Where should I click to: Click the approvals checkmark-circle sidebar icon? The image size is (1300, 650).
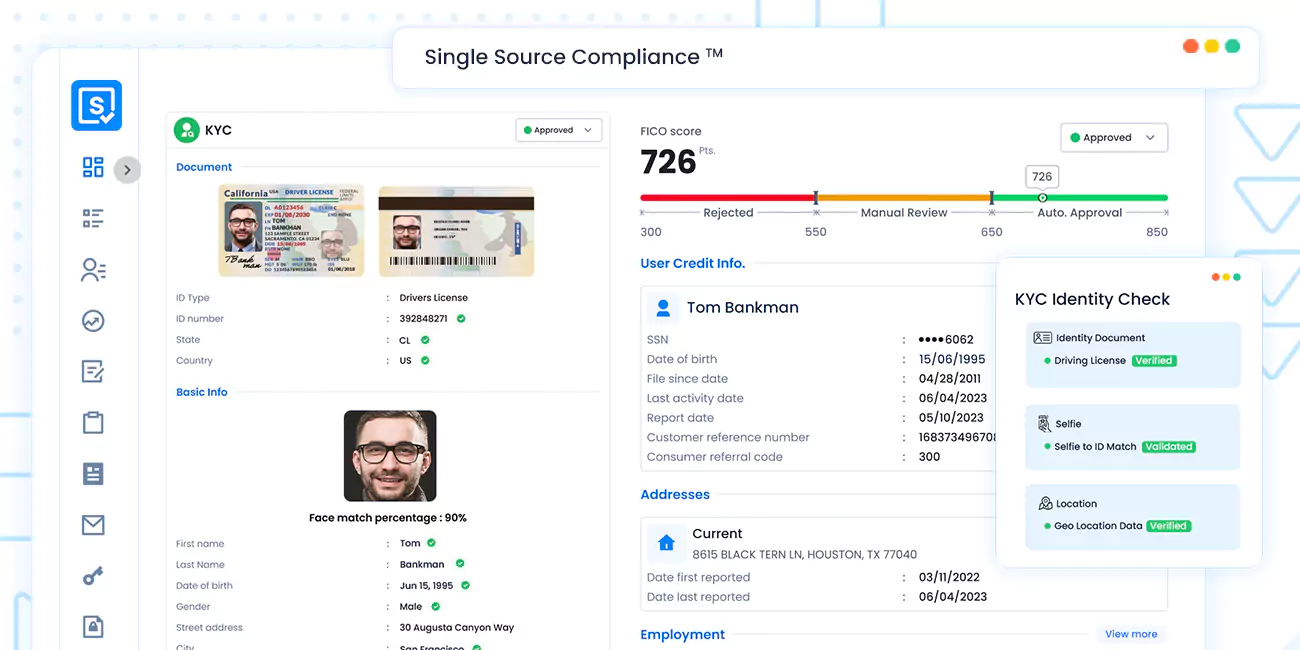[93, 321]
